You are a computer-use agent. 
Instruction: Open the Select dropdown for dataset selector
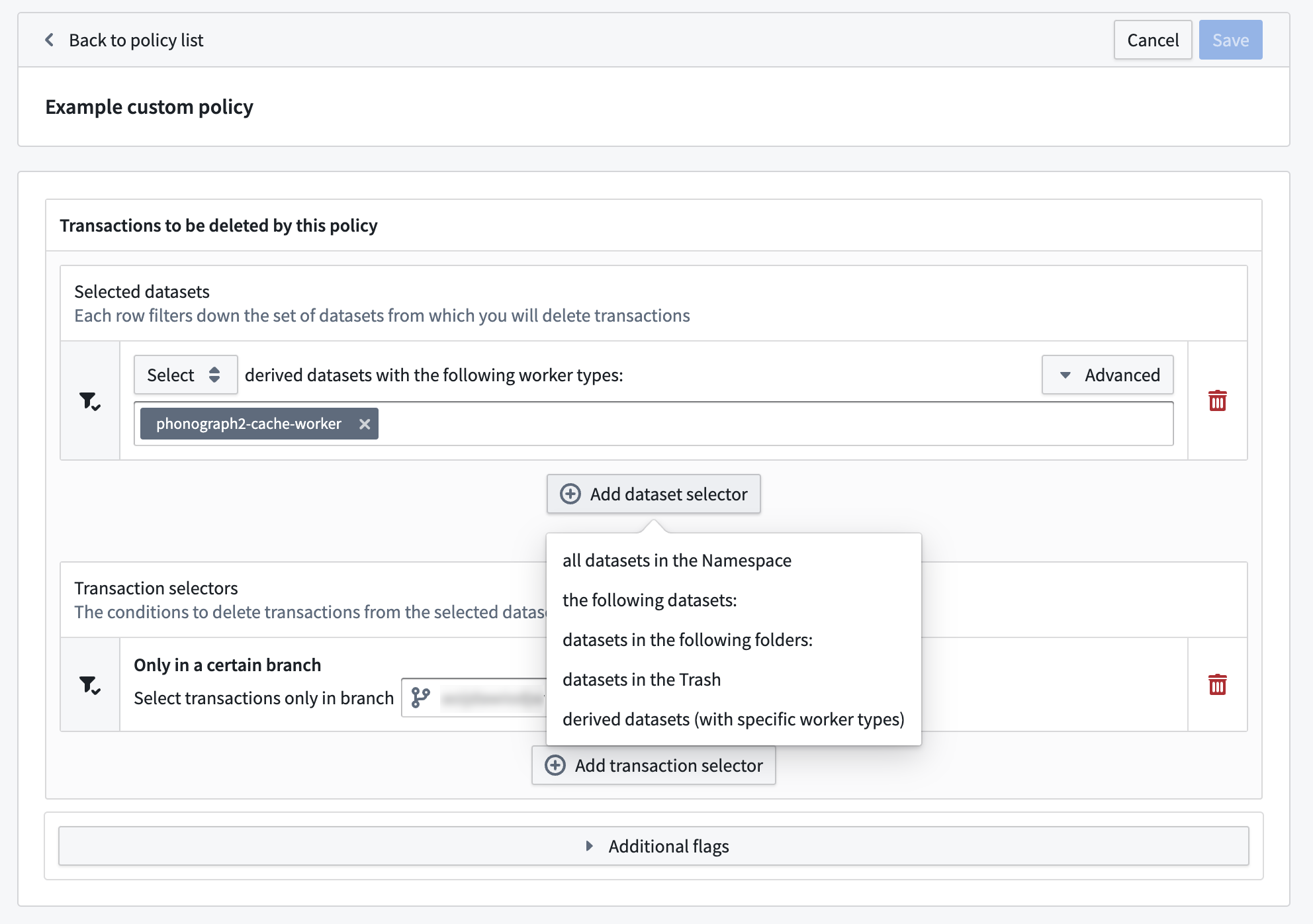185,375
